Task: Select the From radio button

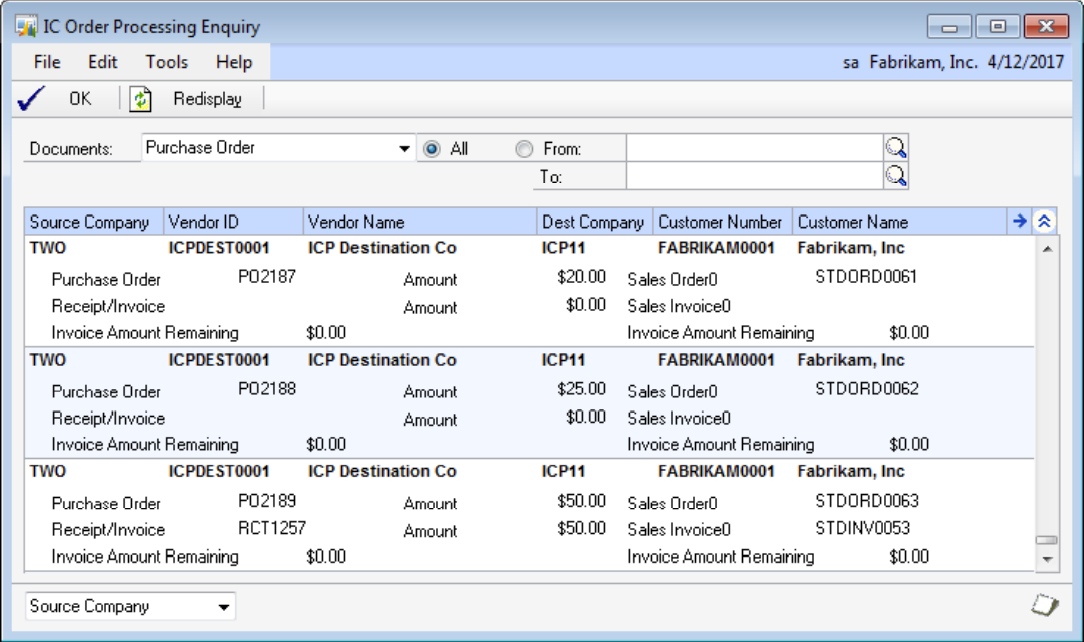Action: (x=524, y=149)
